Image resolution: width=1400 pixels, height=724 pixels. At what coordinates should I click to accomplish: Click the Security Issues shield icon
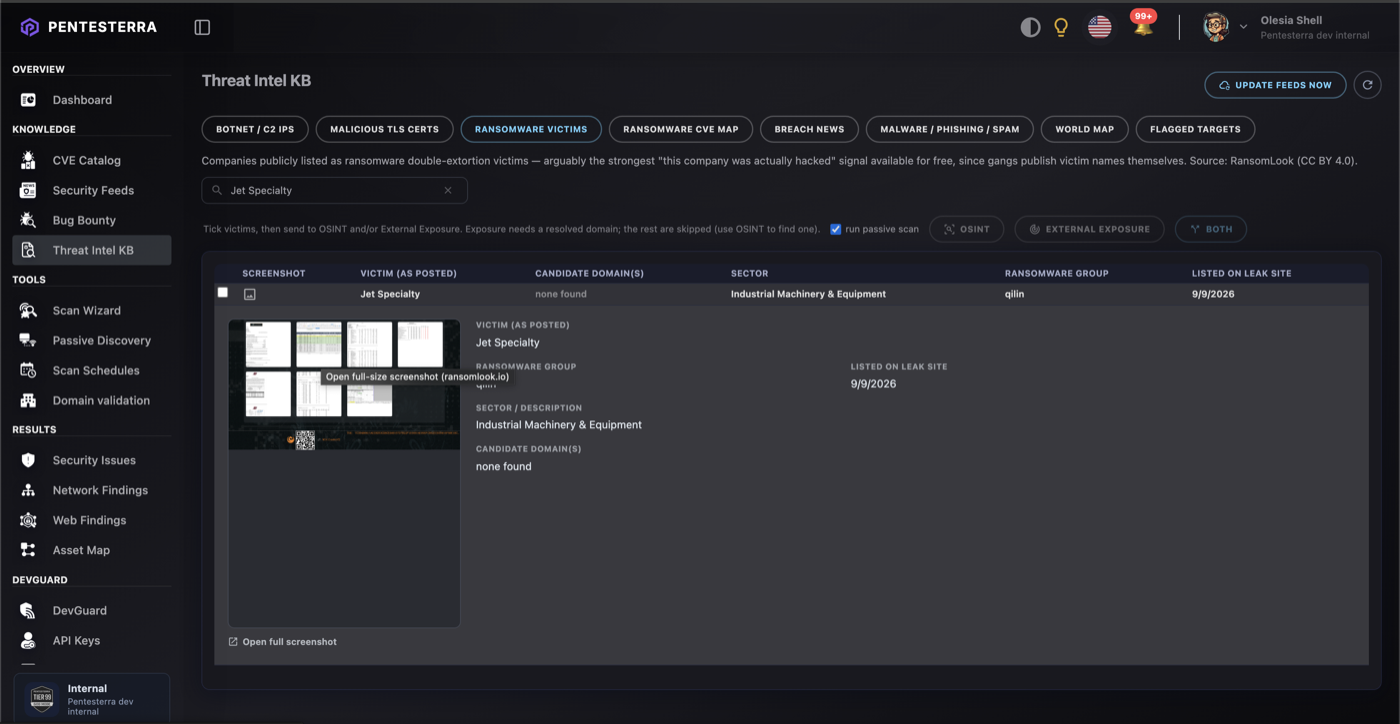29,460
